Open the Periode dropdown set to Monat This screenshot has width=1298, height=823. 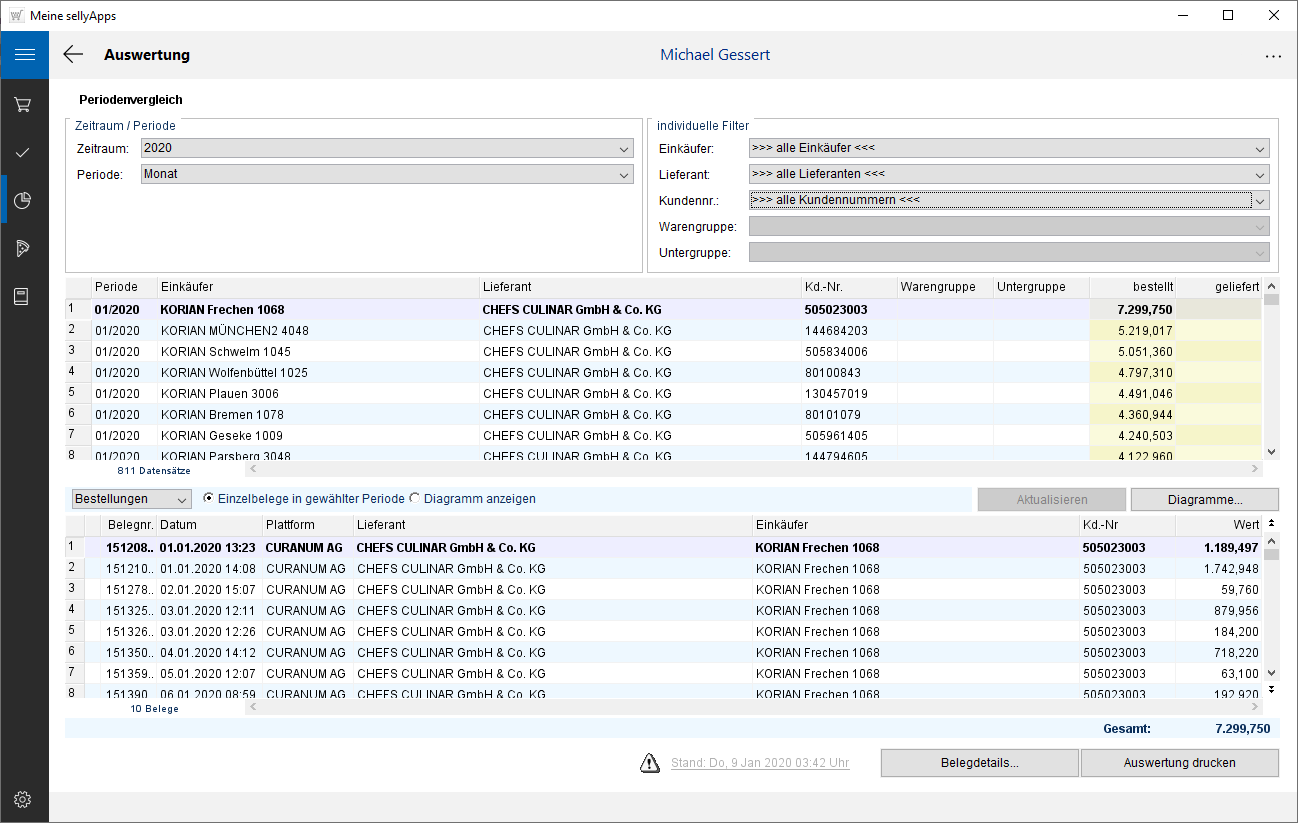pyautogui.click(x=387, y=174)
